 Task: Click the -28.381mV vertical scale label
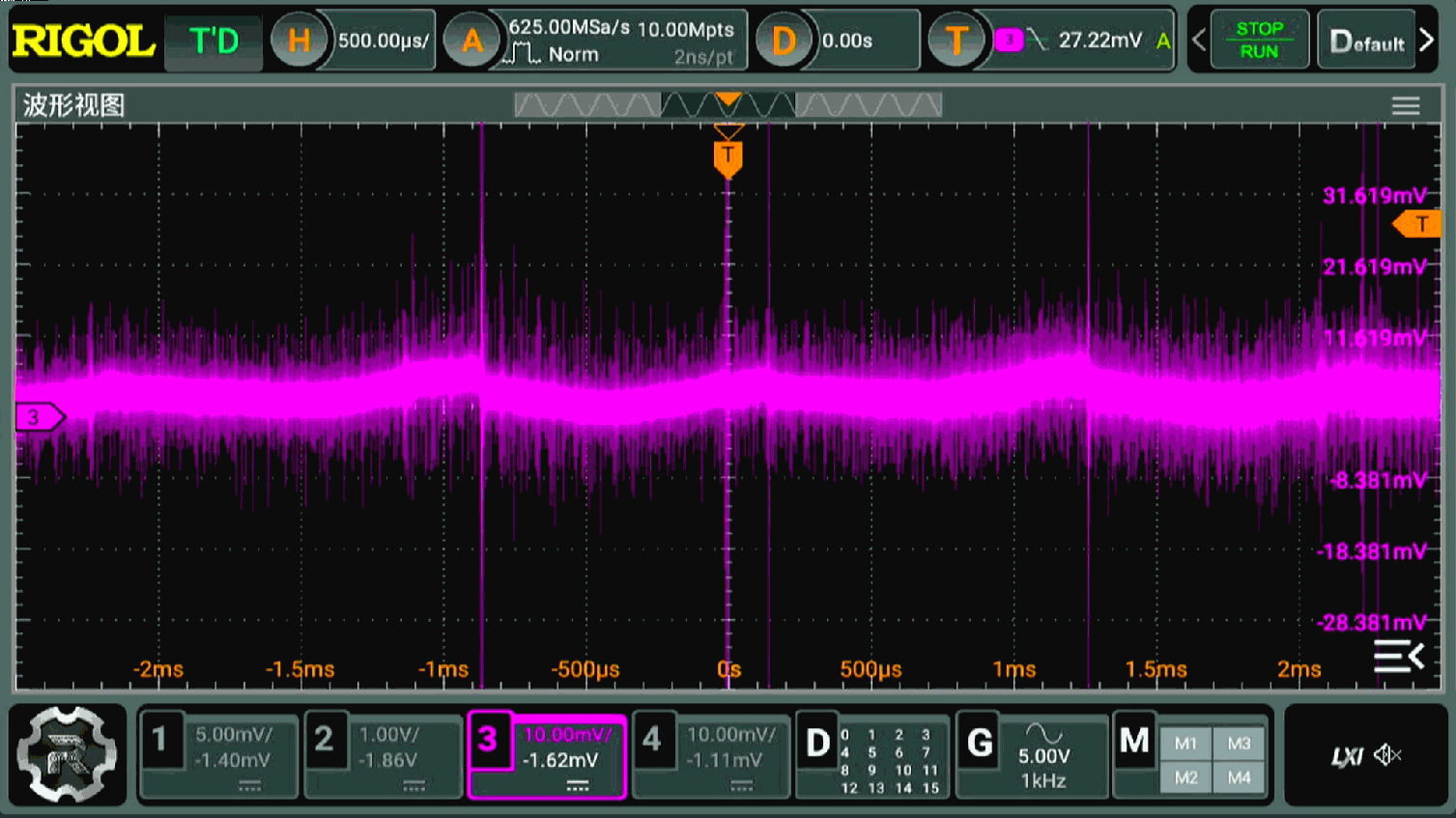pyautogui.click(x=1371, y=623)
